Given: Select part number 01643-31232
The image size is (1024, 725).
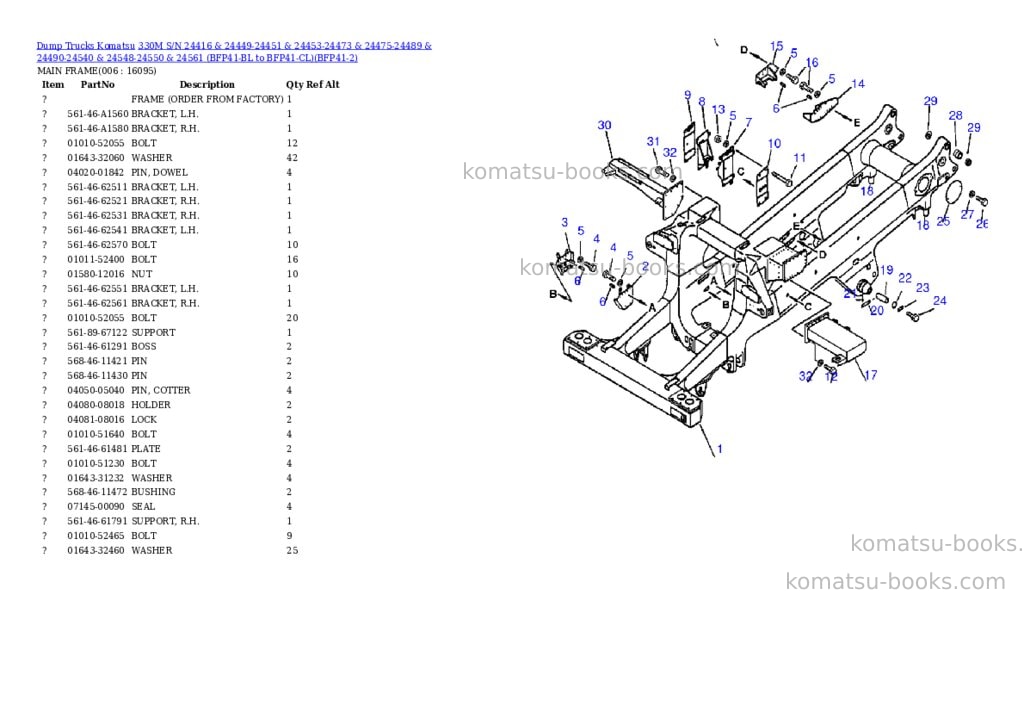Looking at the screenshot, I should (x=95, y=478).
